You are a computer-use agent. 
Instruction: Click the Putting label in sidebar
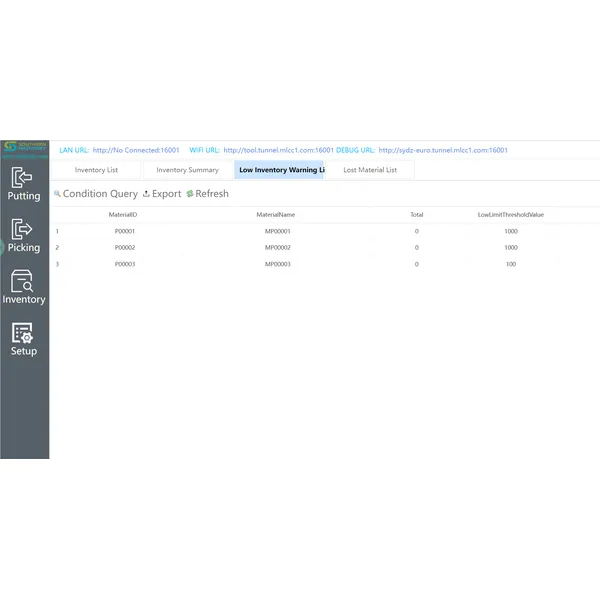(x=24, y=196)
